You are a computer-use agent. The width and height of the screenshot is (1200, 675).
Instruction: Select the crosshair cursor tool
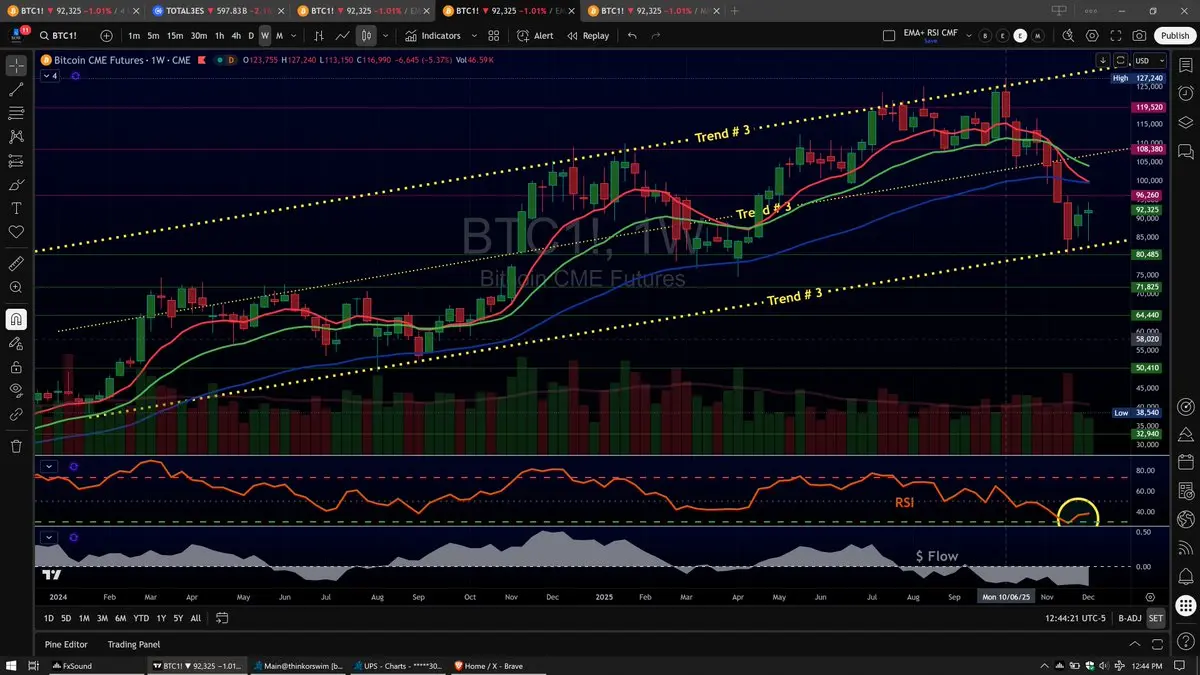(x=16, y=66)
